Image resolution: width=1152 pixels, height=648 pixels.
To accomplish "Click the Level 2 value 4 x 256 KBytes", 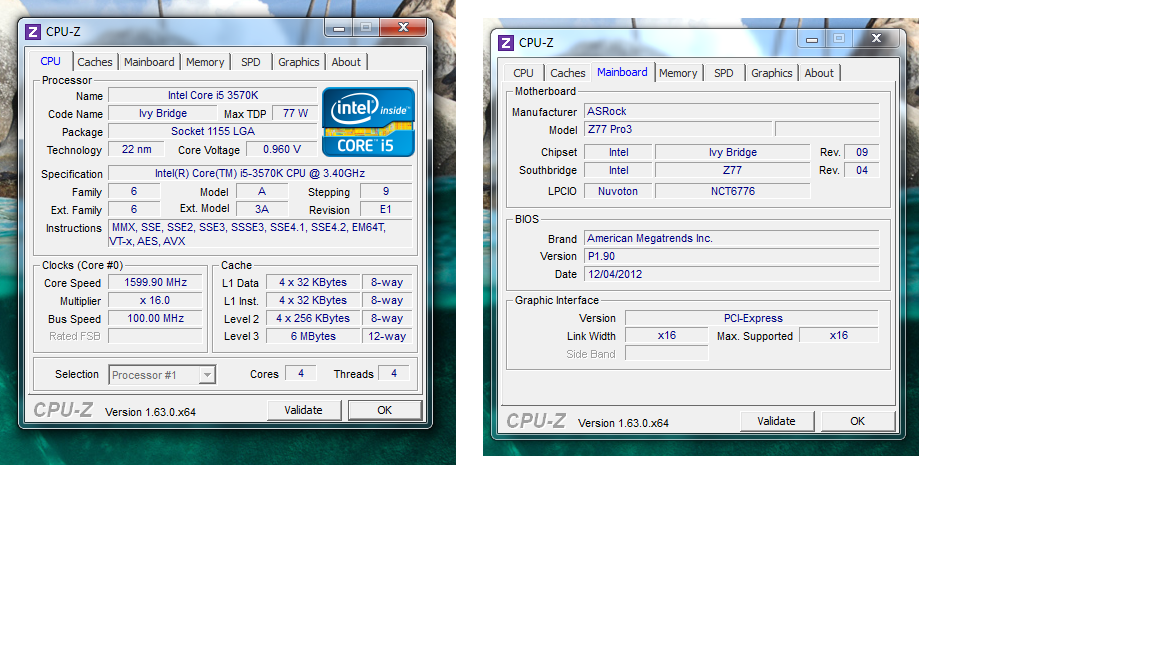I will tap(313, 318).
